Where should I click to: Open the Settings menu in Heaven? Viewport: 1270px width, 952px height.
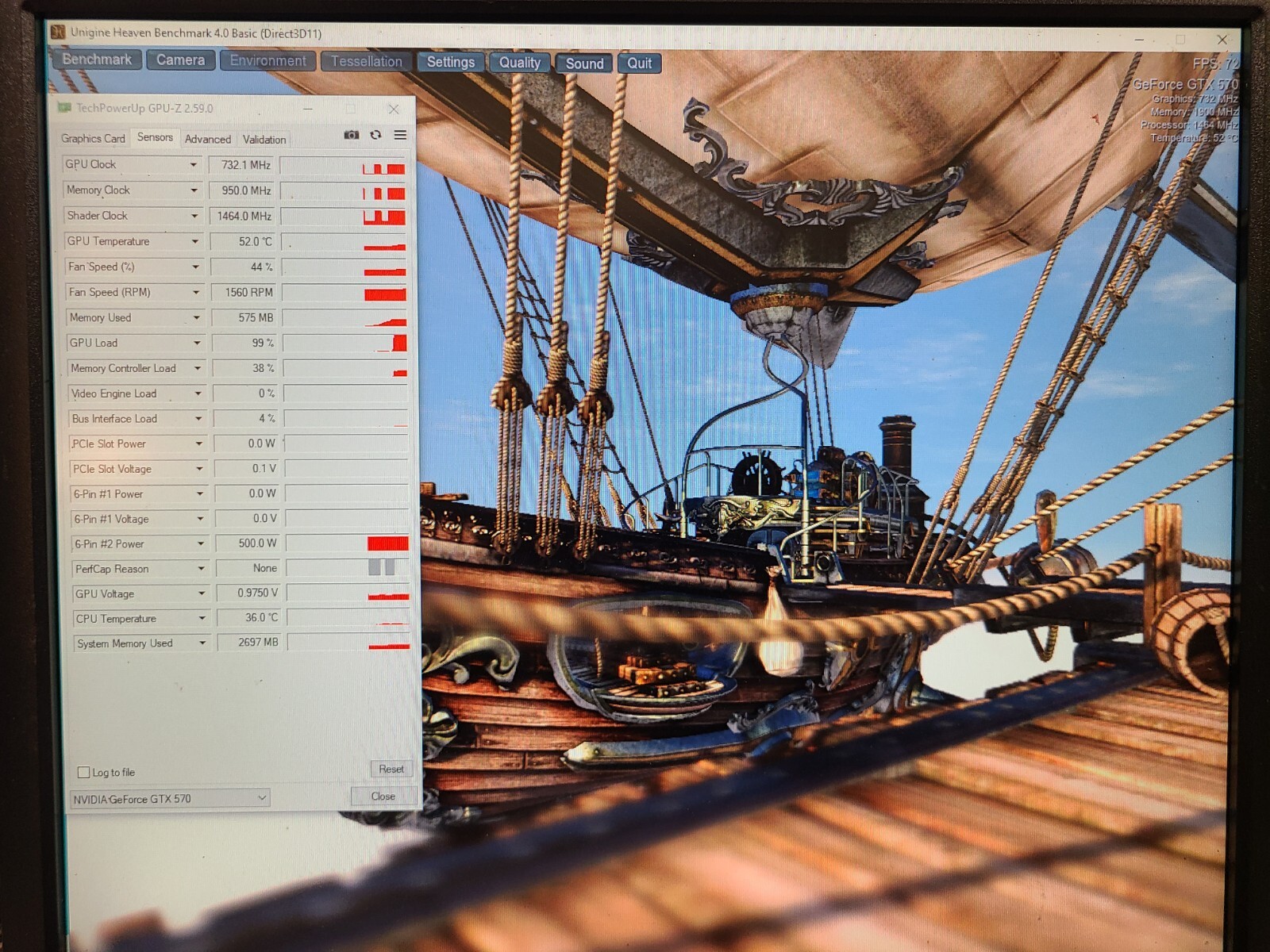click(x=450, y=63)
